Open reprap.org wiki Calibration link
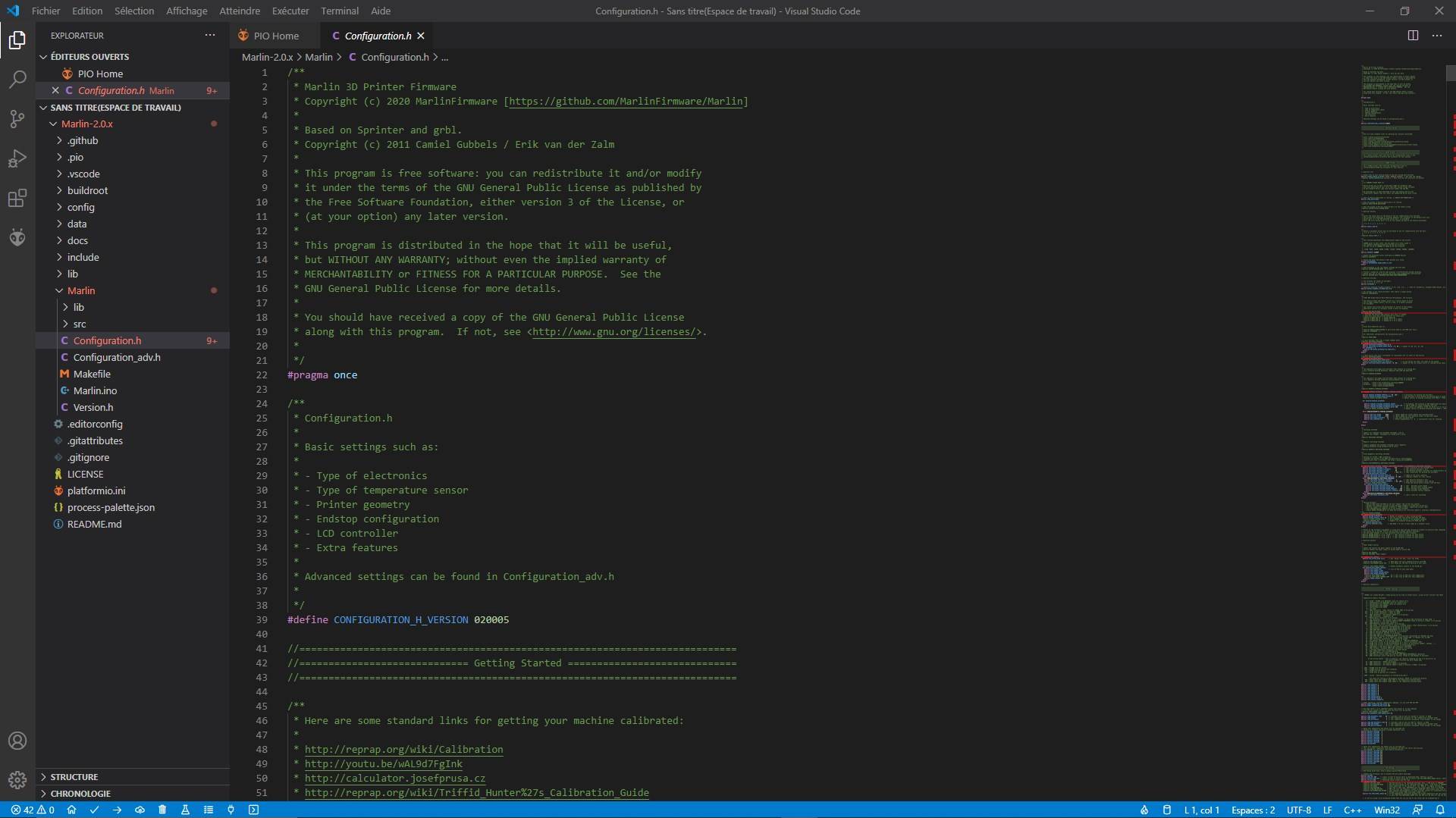Image resolution: width=1456 pixels, height=818 pixels. tap(403, 749)
